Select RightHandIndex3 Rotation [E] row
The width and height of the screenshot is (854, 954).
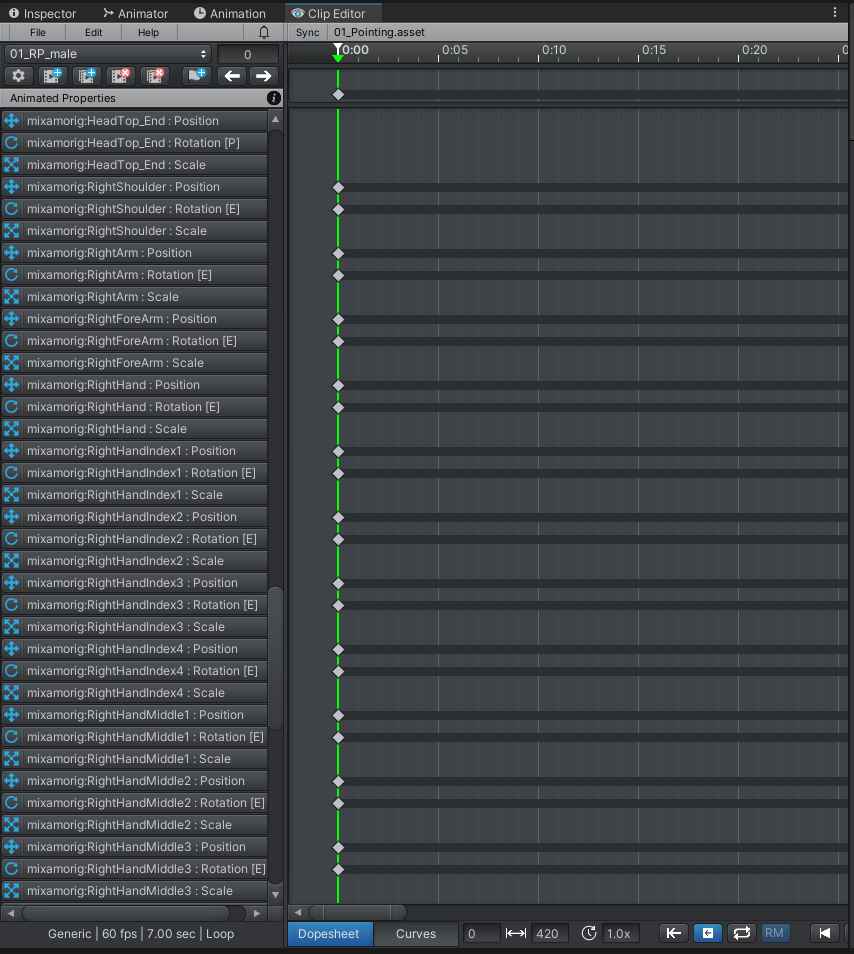pyautogui.click(x=134, y=605)
